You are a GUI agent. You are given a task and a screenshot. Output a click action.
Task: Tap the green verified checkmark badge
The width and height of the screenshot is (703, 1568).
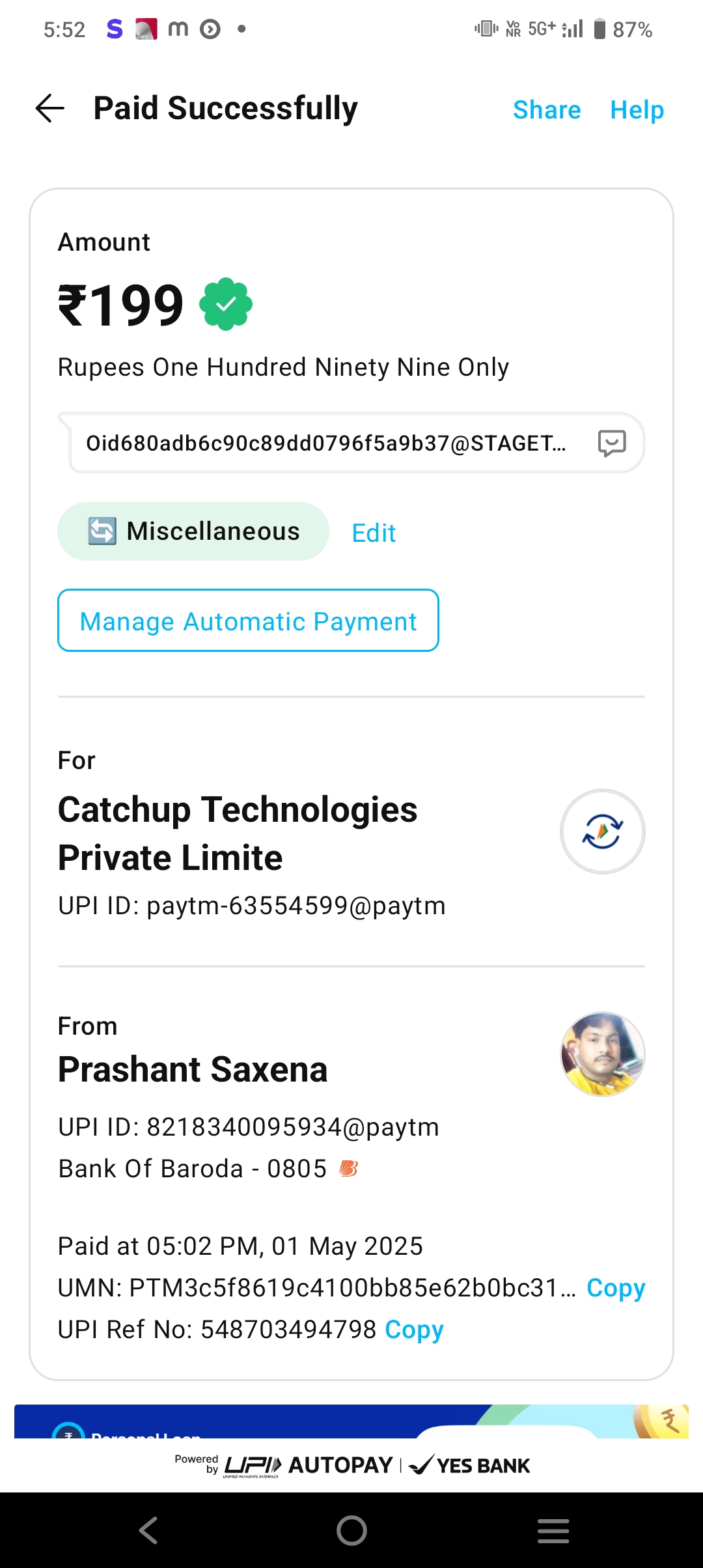coord(226,304)
